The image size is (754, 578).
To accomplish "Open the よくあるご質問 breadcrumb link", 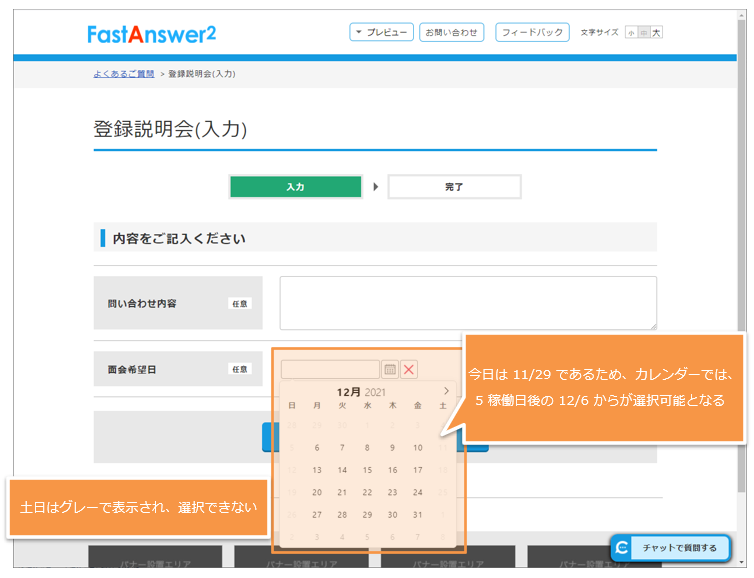I will (124, 74).
